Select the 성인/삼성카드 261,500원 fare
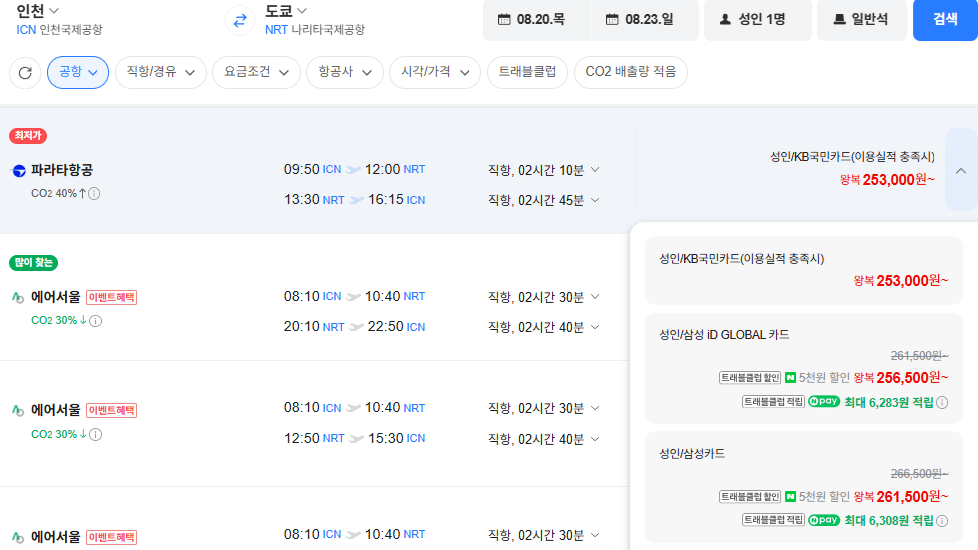 point(803,487)
